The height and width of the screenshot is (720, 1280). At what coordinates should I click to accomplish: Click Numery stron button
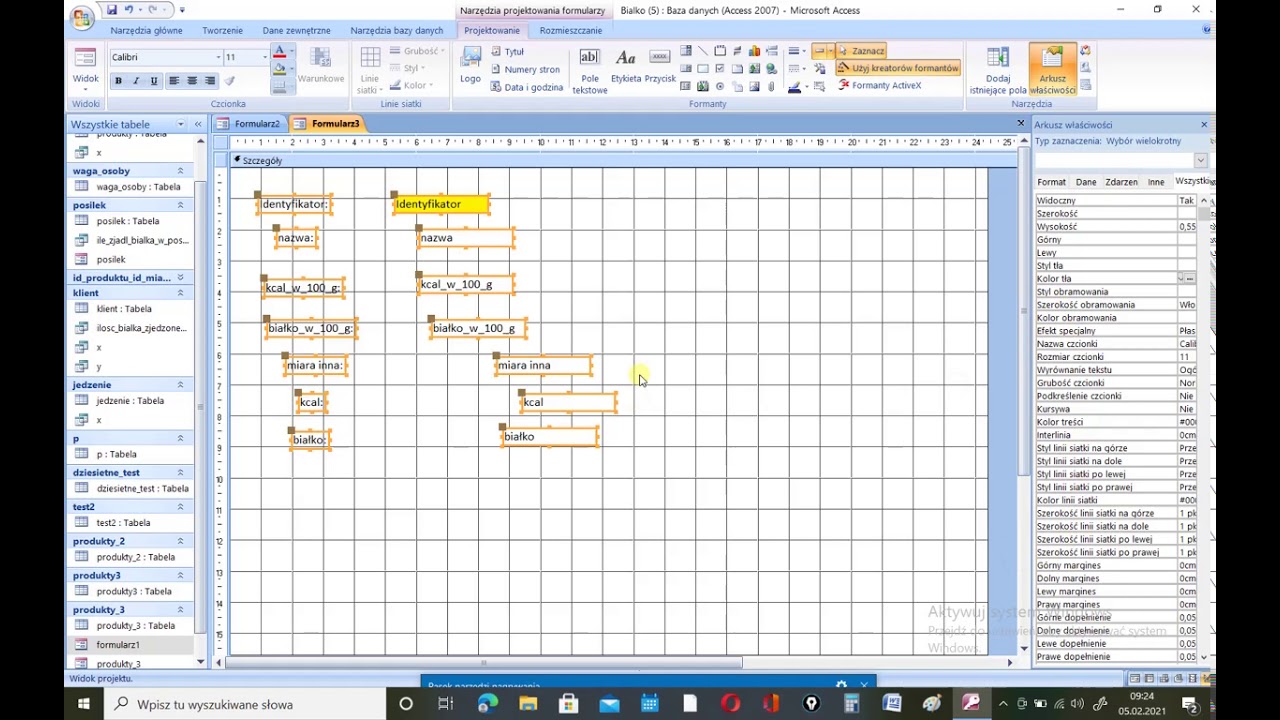tap(524, 69)
